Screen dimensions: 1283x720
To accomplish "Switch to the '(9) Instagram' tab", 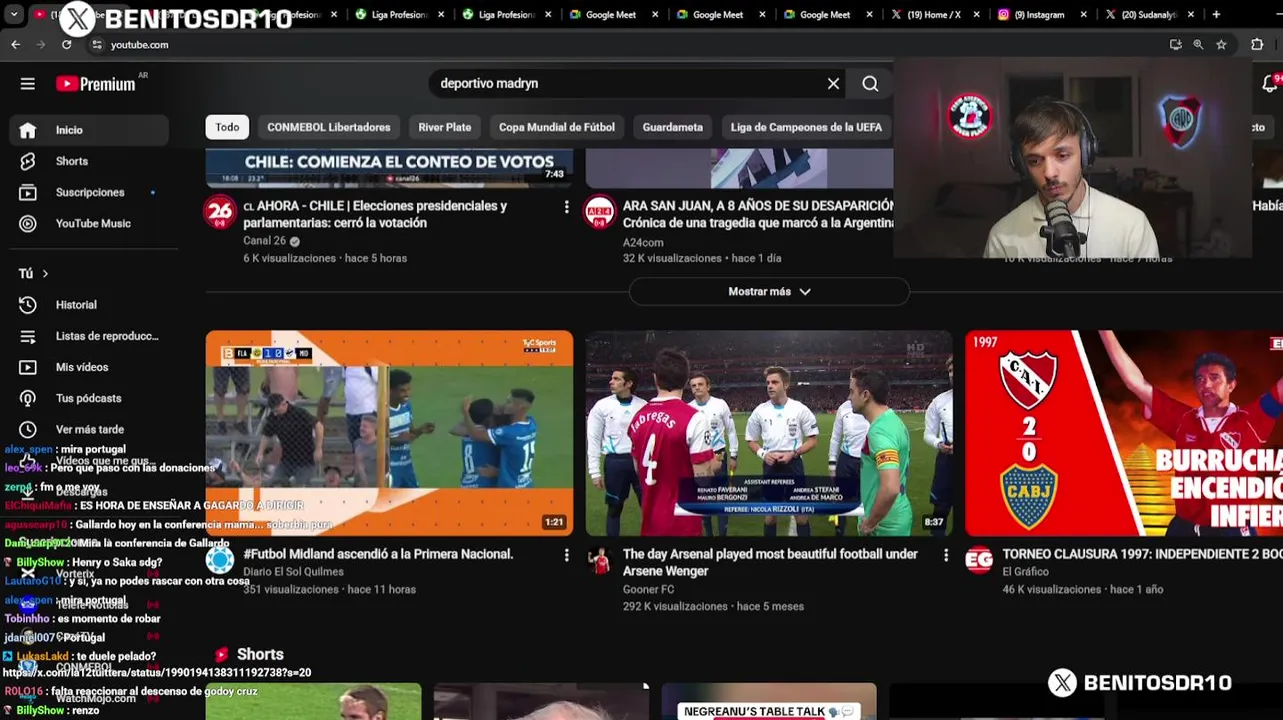I will click(x=1041, y=15).
